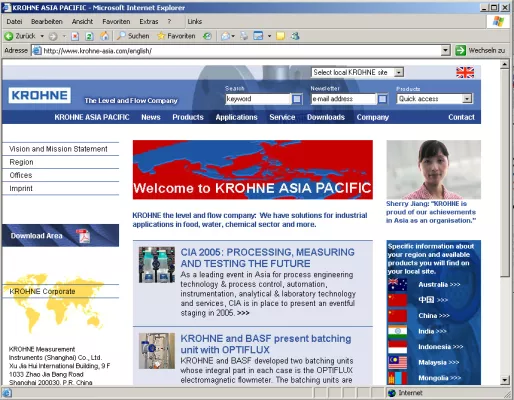Screen dimensions: 514x400
Task: Open the KROHNE Corporate link
Action: [42, 291]
